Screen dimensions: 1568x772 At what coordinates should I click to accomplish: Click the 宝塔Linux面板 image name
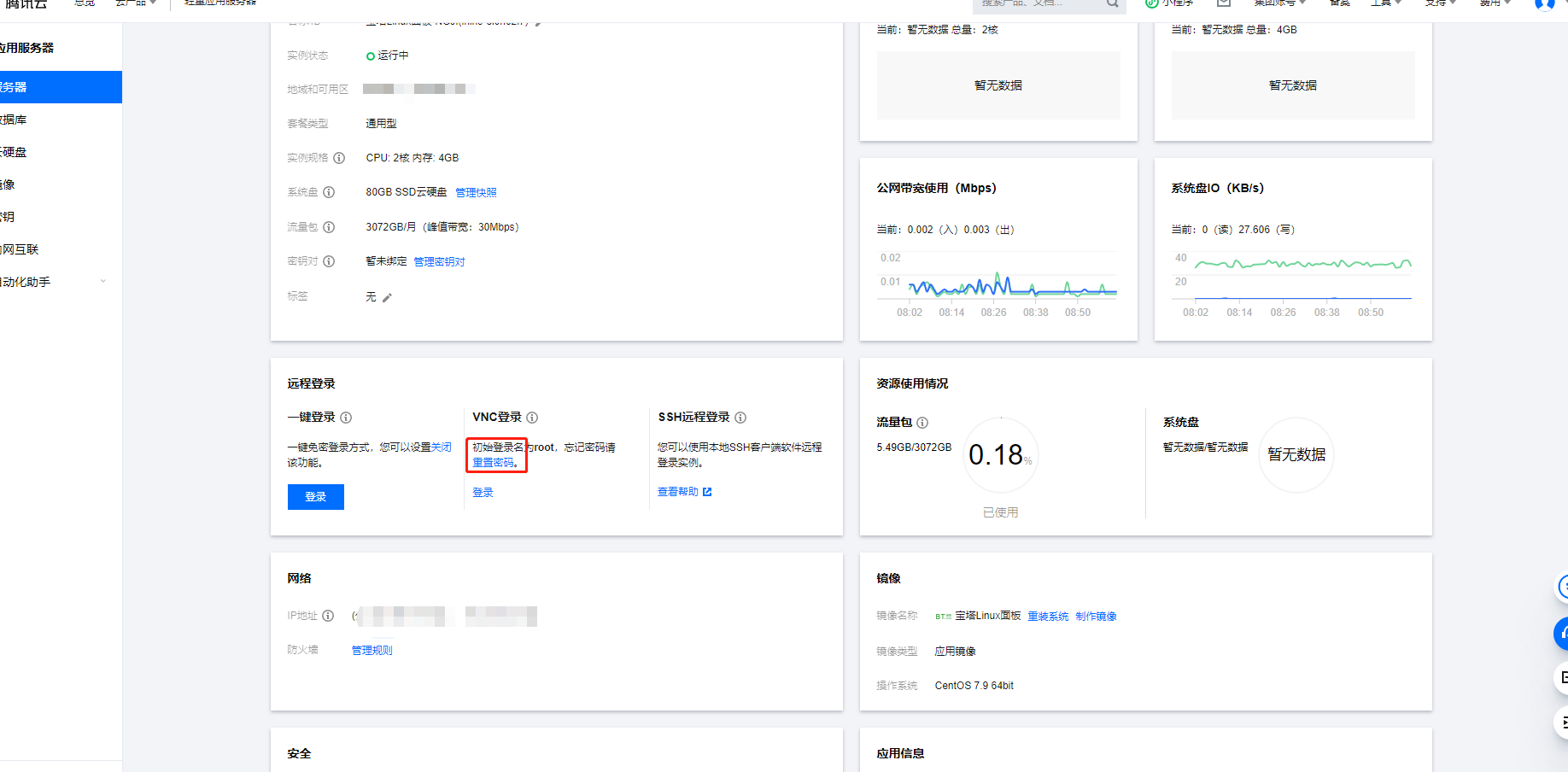pyautogui.click(x=988, y=616)
